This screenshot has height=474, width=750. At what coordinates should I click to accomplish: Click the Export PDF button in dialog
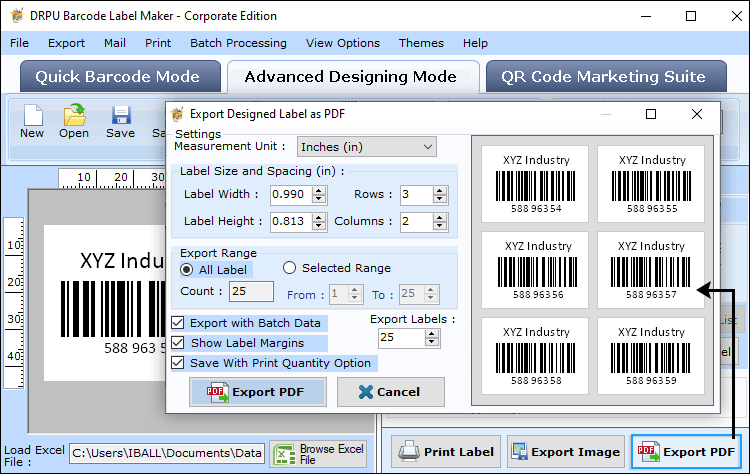(258, 392)
